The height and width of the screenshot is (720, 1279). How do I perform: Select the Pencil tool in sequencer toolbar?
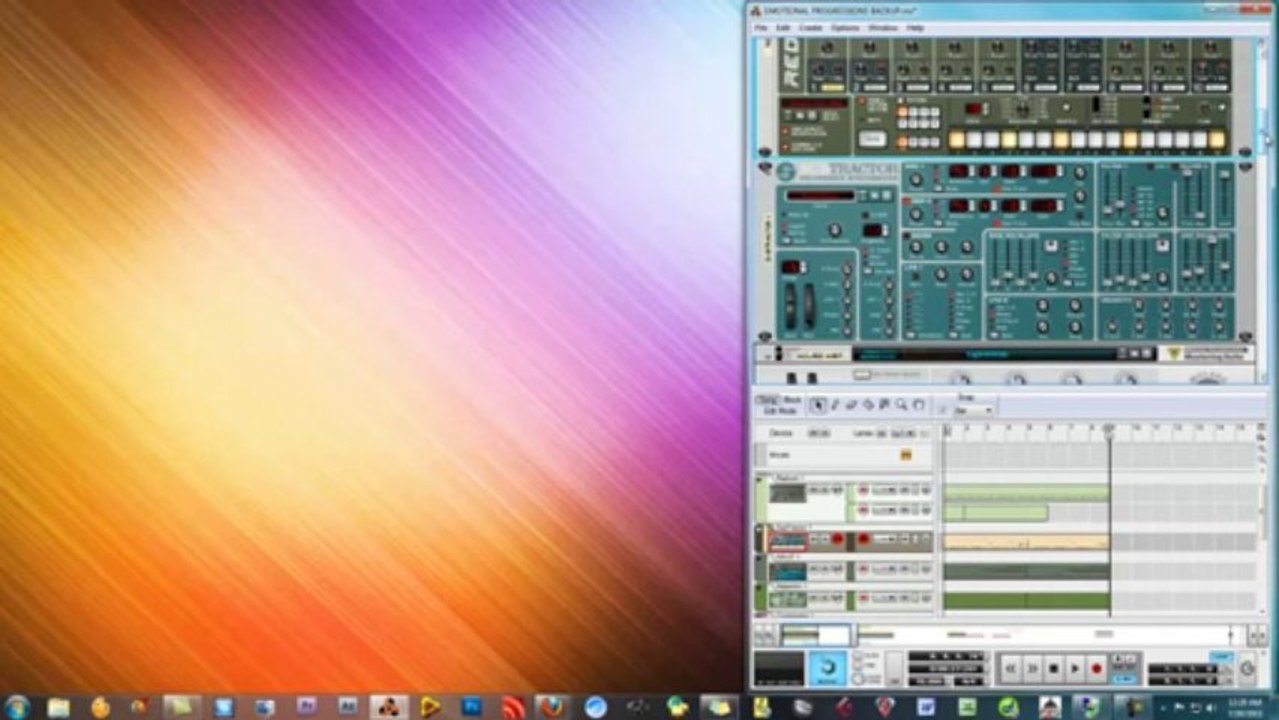pos(836,405)
